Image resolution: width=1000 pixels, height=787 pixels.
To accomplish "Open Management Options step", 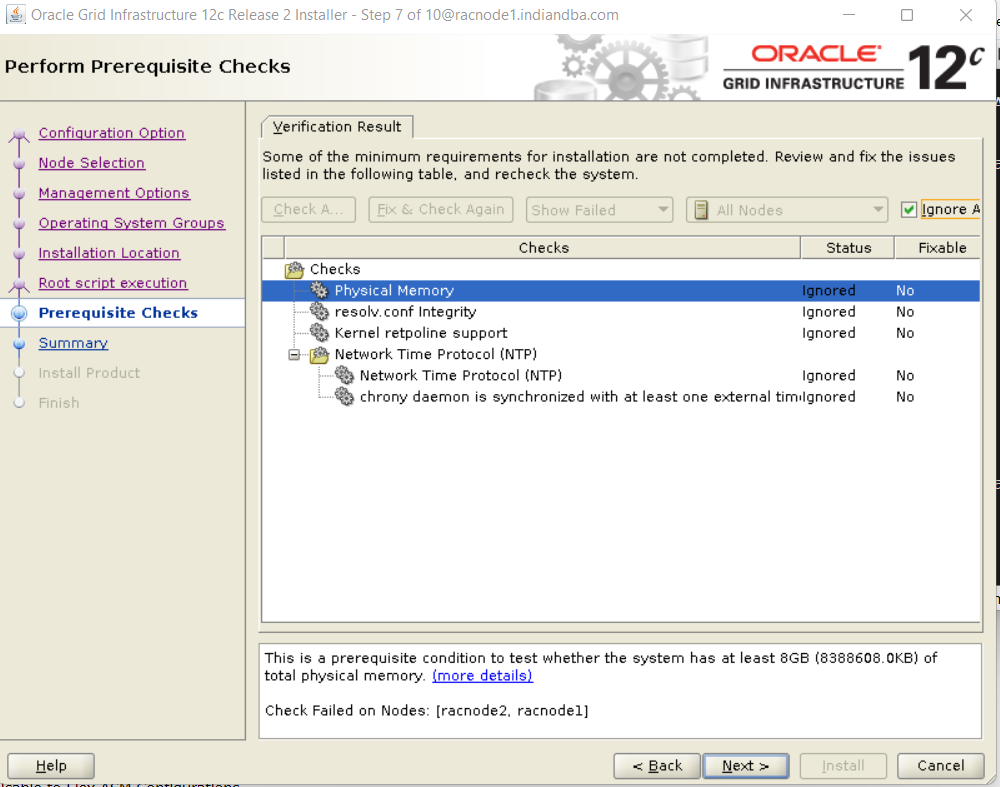I will pyautogui.click(x=114, y=193).
